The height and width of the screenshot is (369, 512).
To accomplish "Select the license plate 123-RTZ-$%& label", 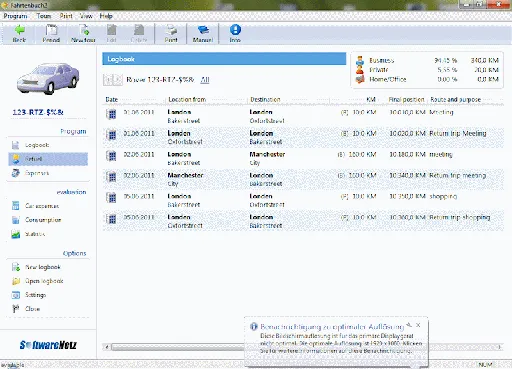I will tap(38, 112).
